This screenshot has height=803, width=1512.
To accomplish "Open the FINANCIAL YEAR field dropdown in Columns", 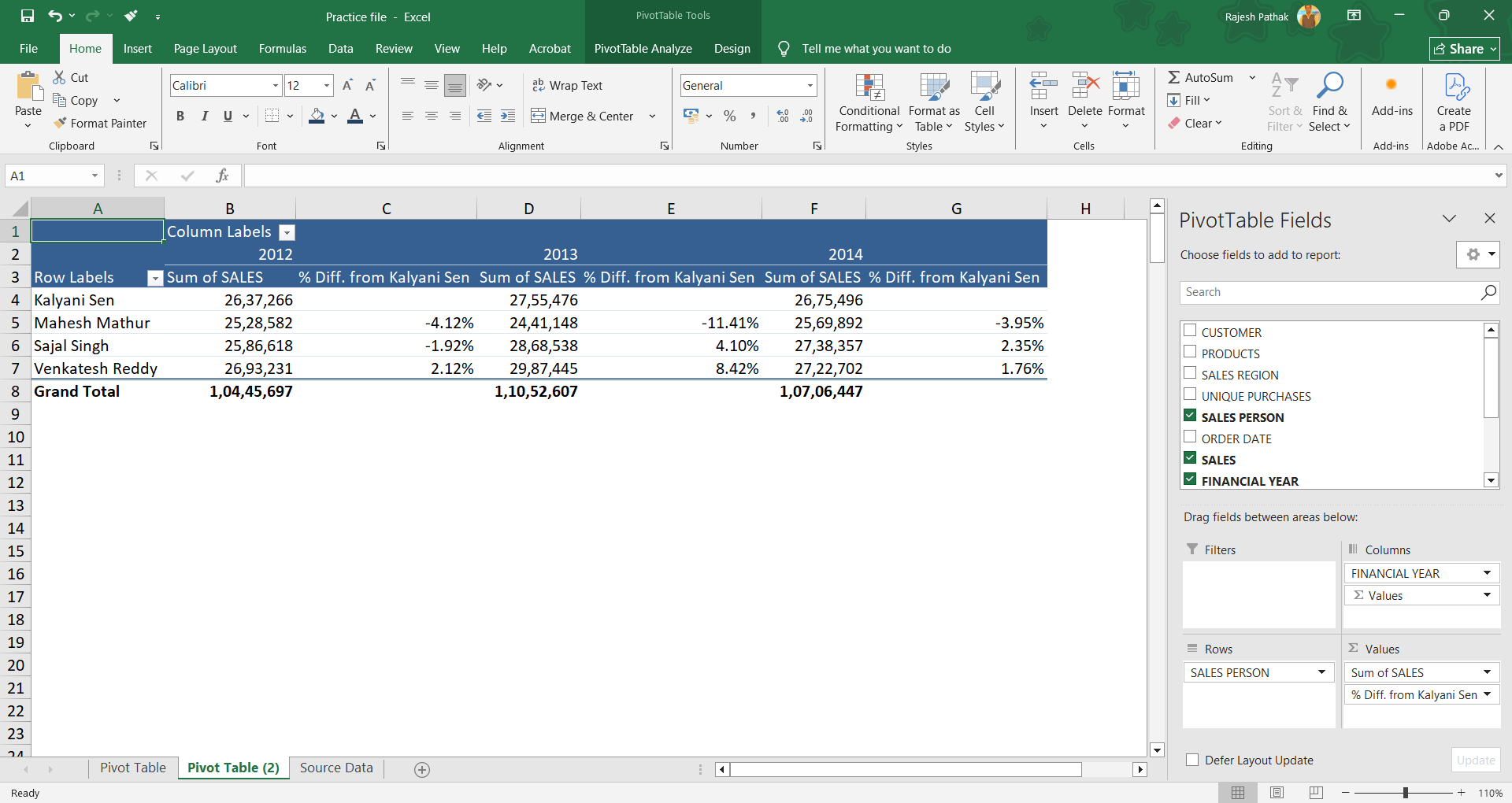I will tap(1487, 573).
